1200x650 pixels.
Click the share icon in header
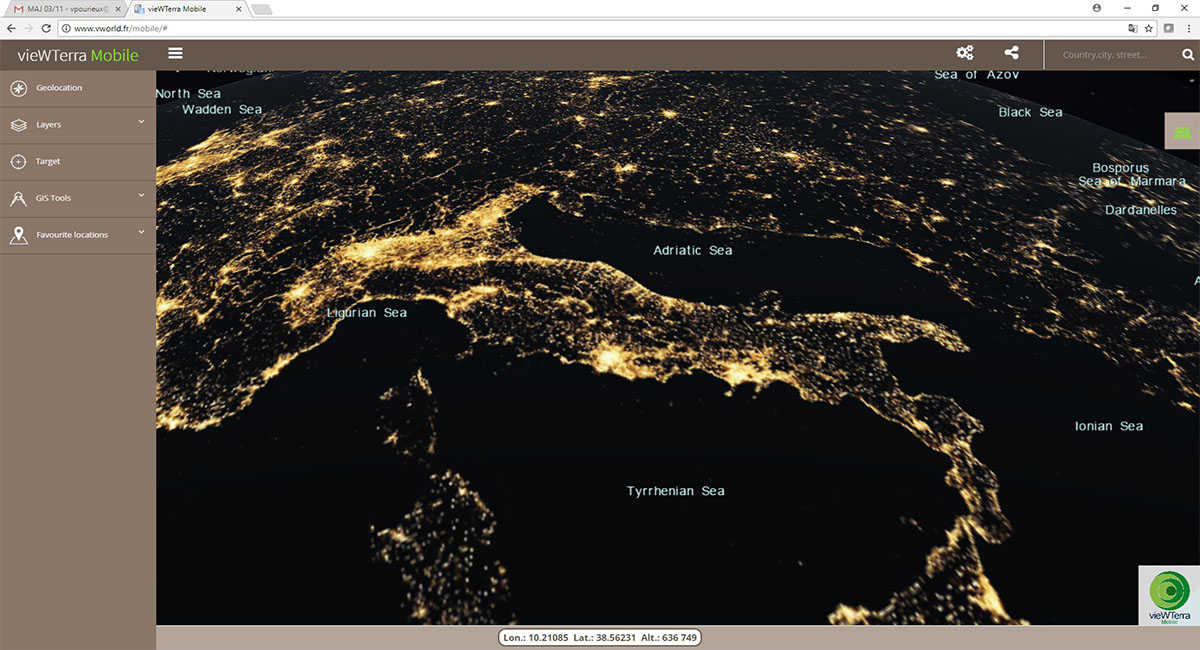pyautogui.click(x=1012, y=54)
